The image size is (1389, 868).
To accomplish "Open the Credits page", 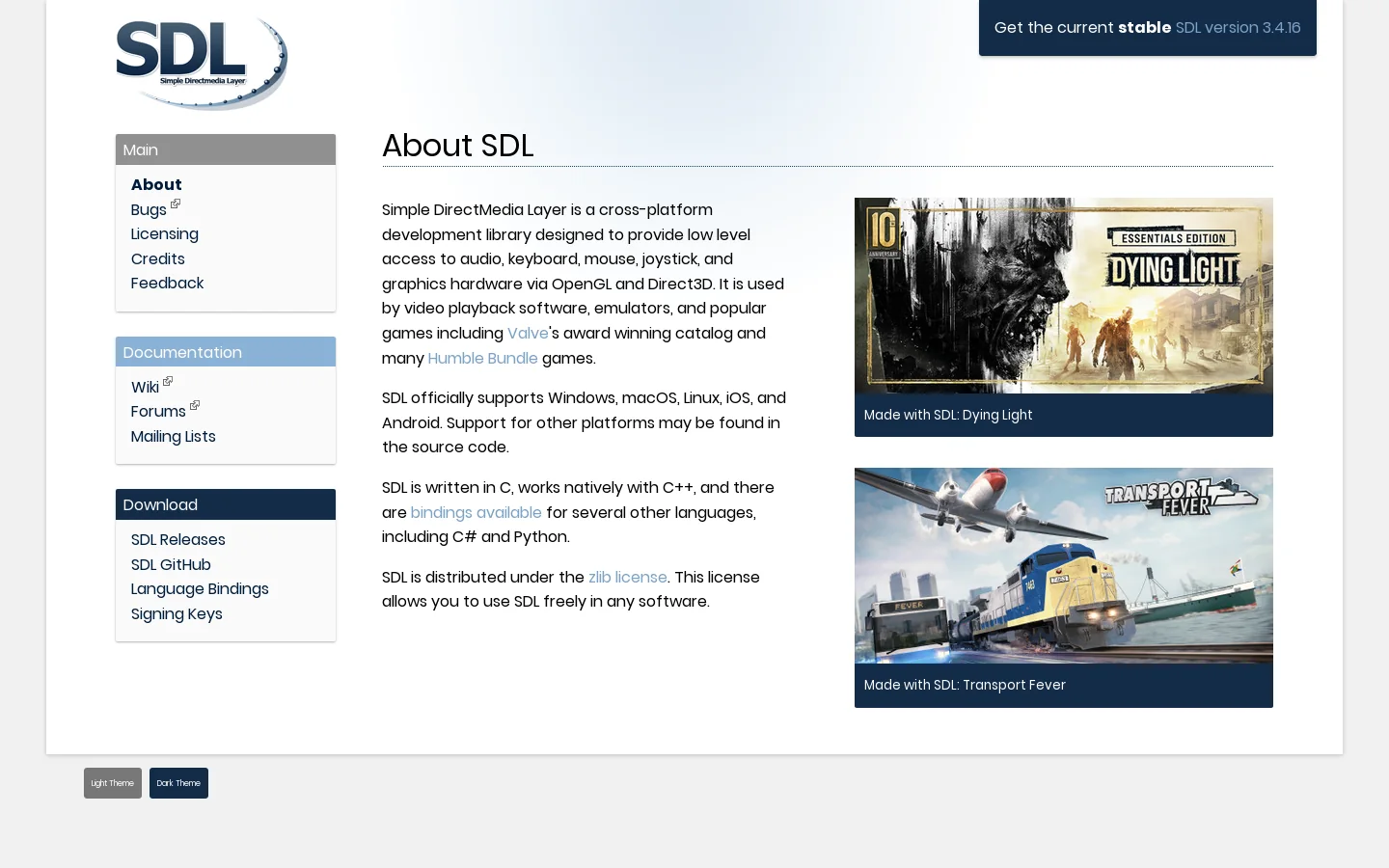I will coord(158,258).
